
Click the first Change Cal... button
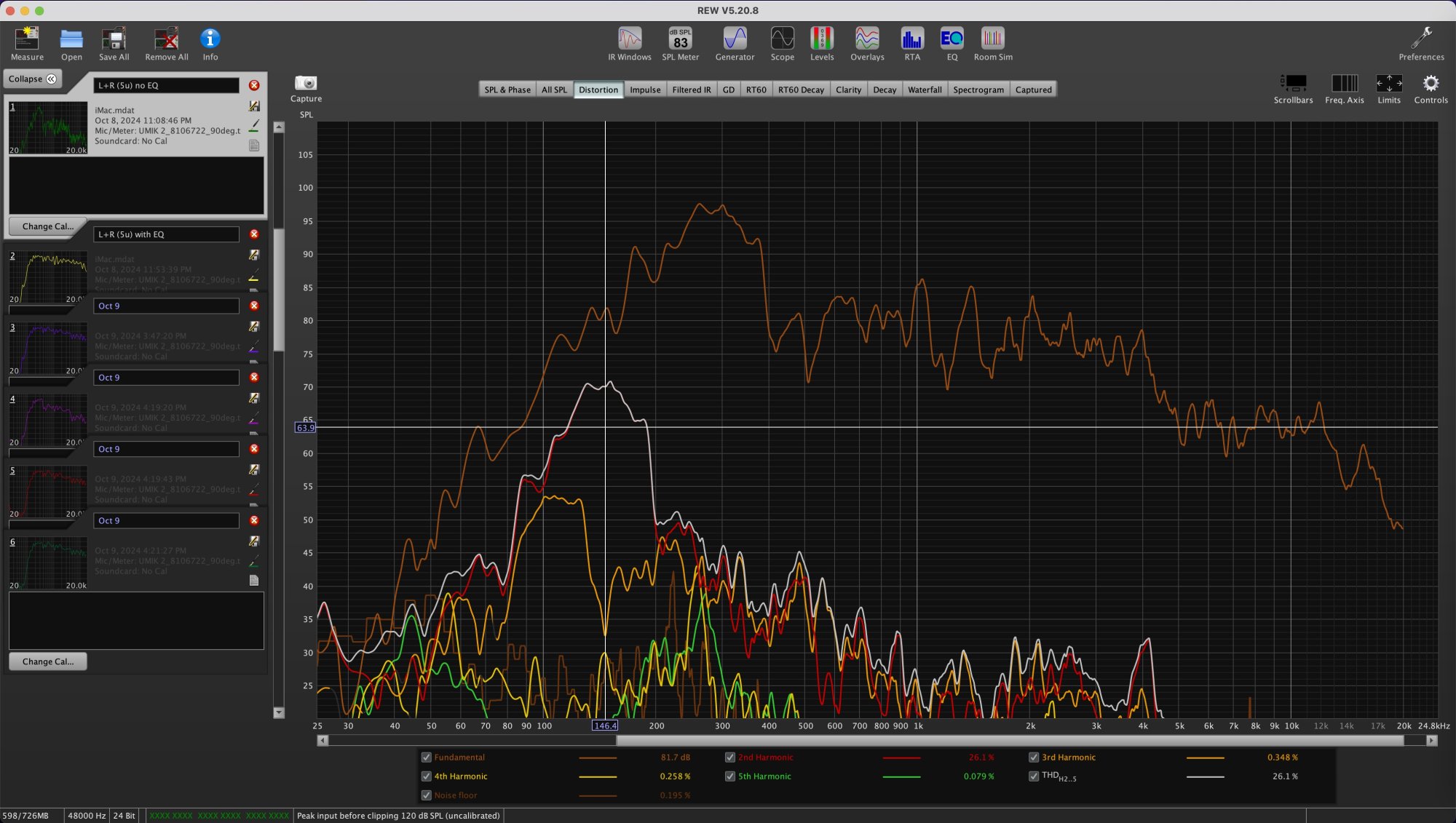click(48, 226)
